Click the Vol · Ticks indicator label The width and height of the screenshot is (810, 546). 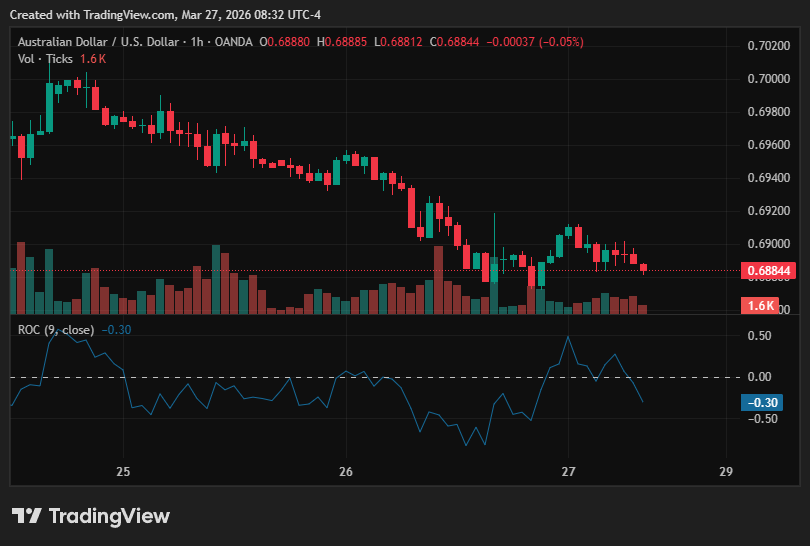click(x=45, y=59)
